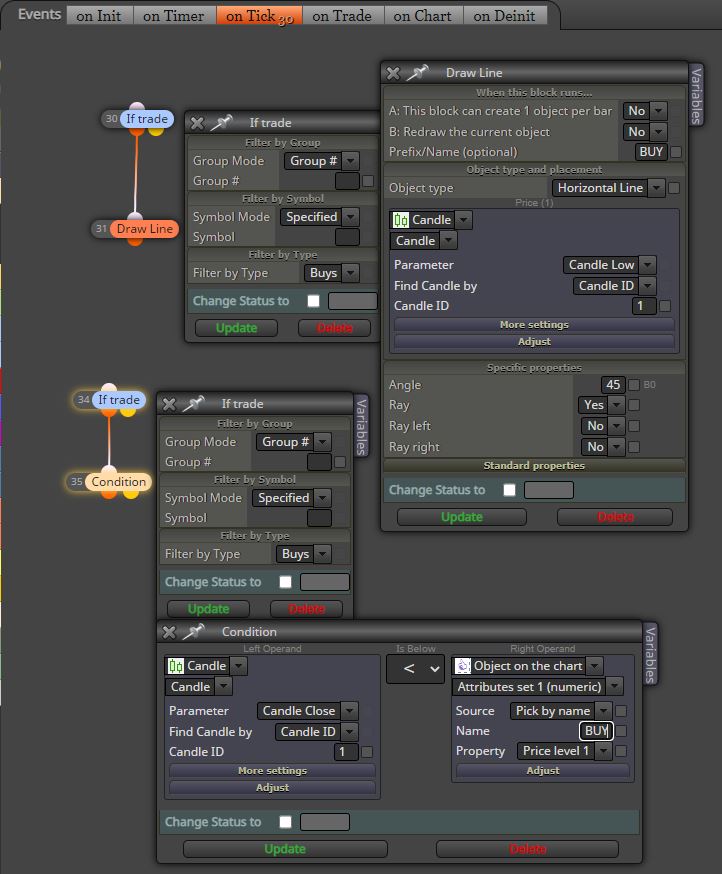The height and width of the screenshot is (874, 722).
Task: Click the Angle value field showing 45
Action: pos(613,385)
